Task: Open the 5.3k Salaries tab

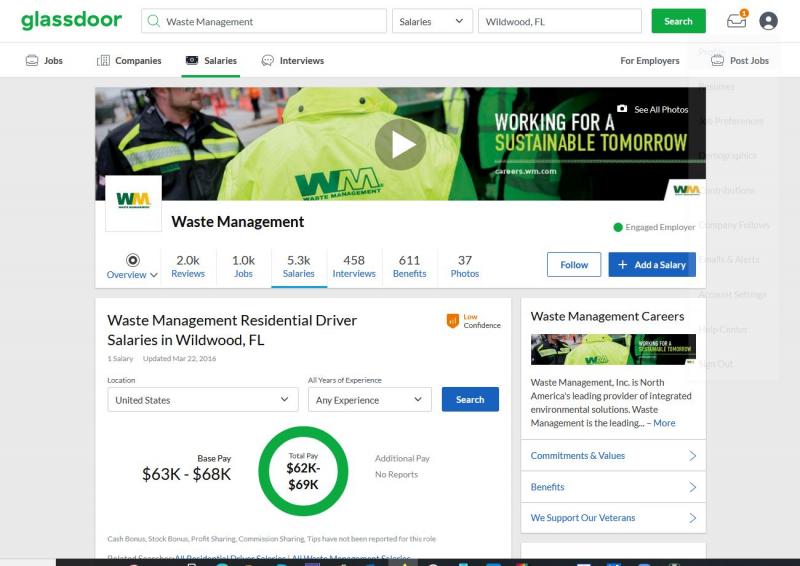Action: 299,266
